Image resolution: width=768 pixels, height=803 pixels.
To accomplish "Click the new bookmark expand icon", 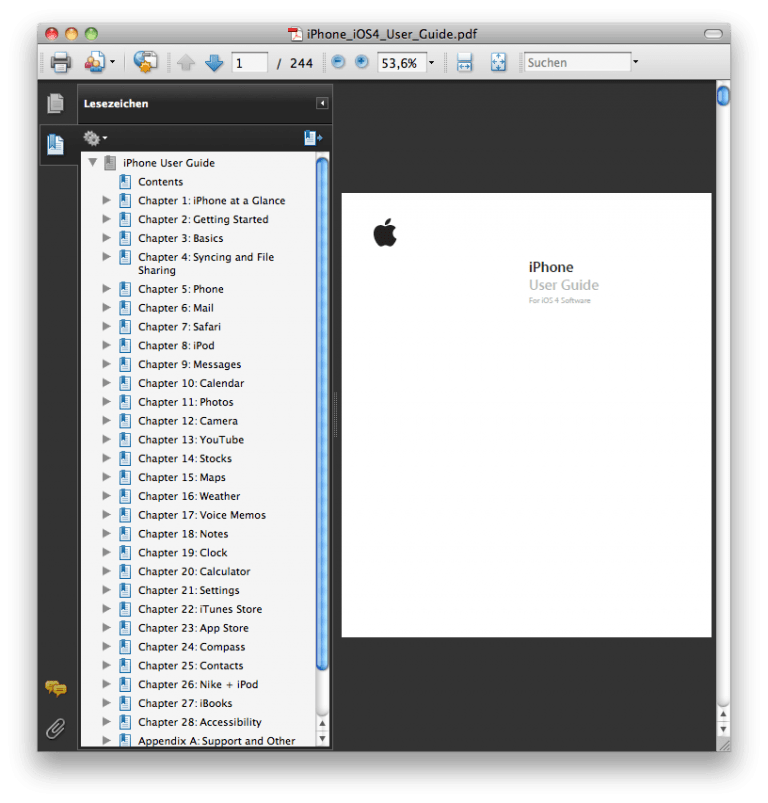I will point(313,138).
